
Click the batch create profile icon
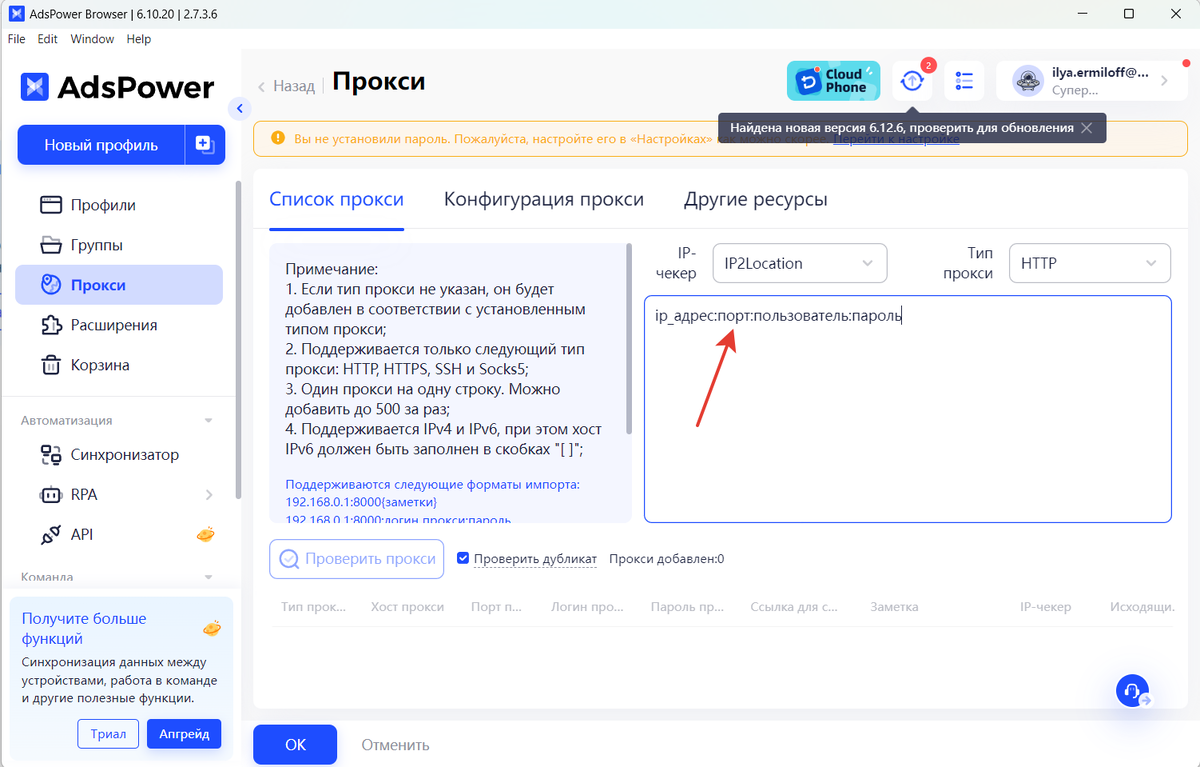pyautogui.click(x=205, y=145)
